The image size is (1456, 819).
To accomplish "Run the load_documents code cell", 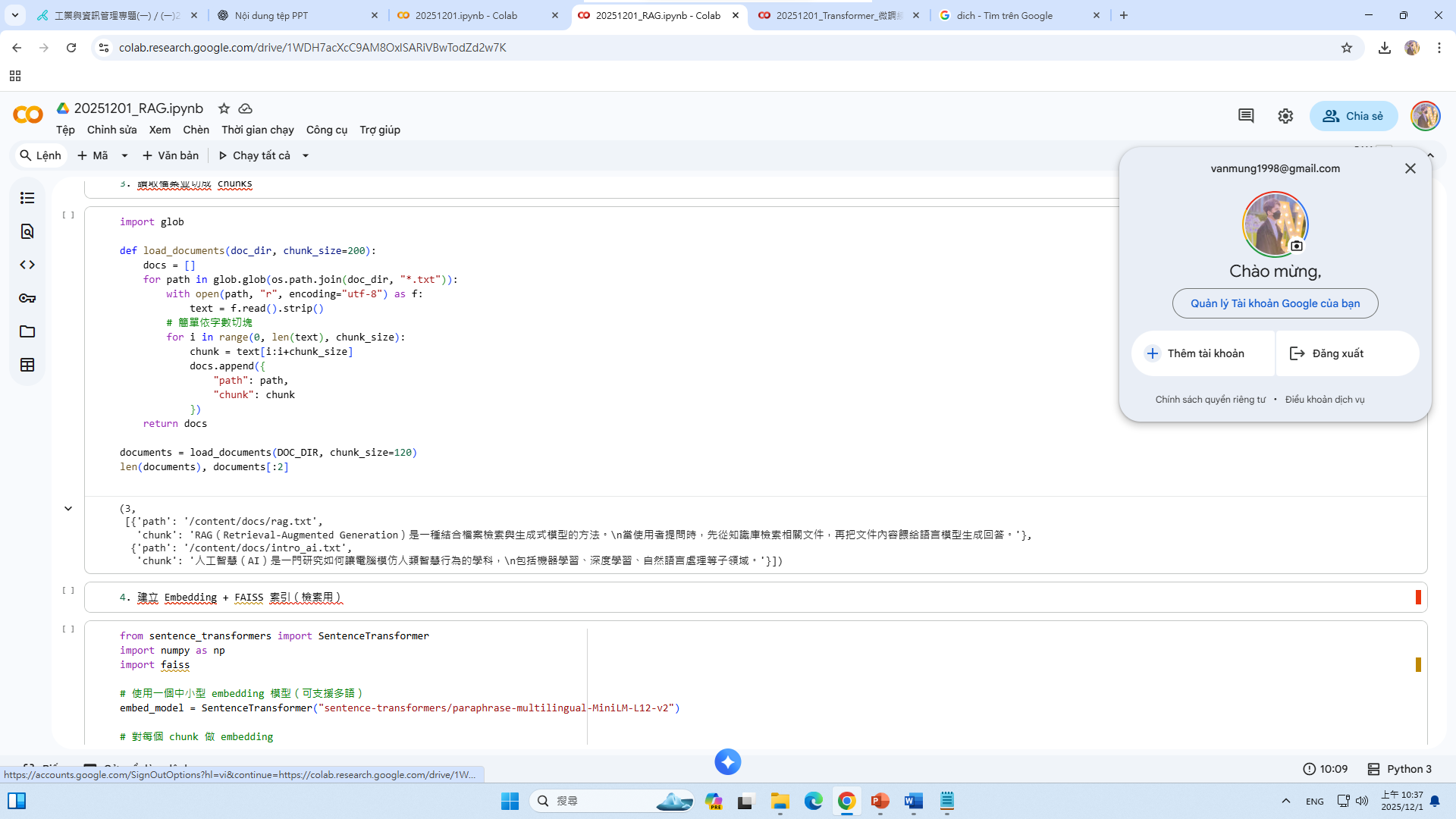I will coord(68,215).
